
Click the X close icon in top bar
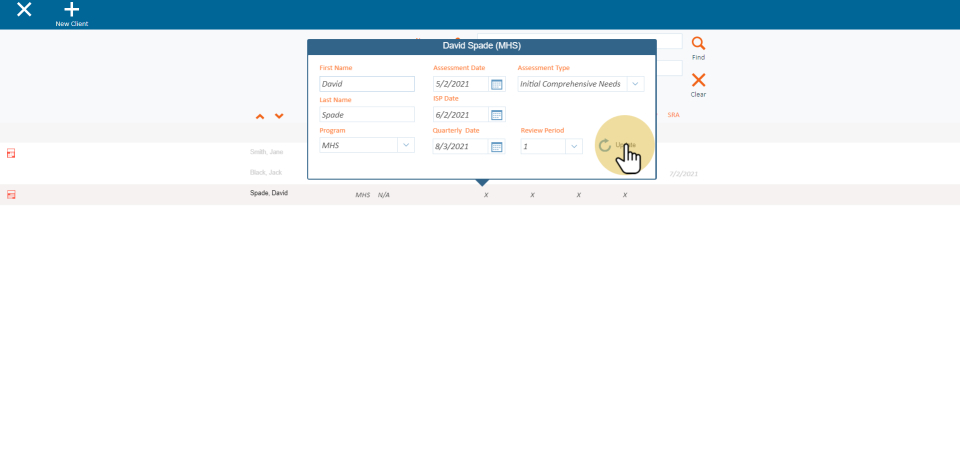(x=24, y=10)
